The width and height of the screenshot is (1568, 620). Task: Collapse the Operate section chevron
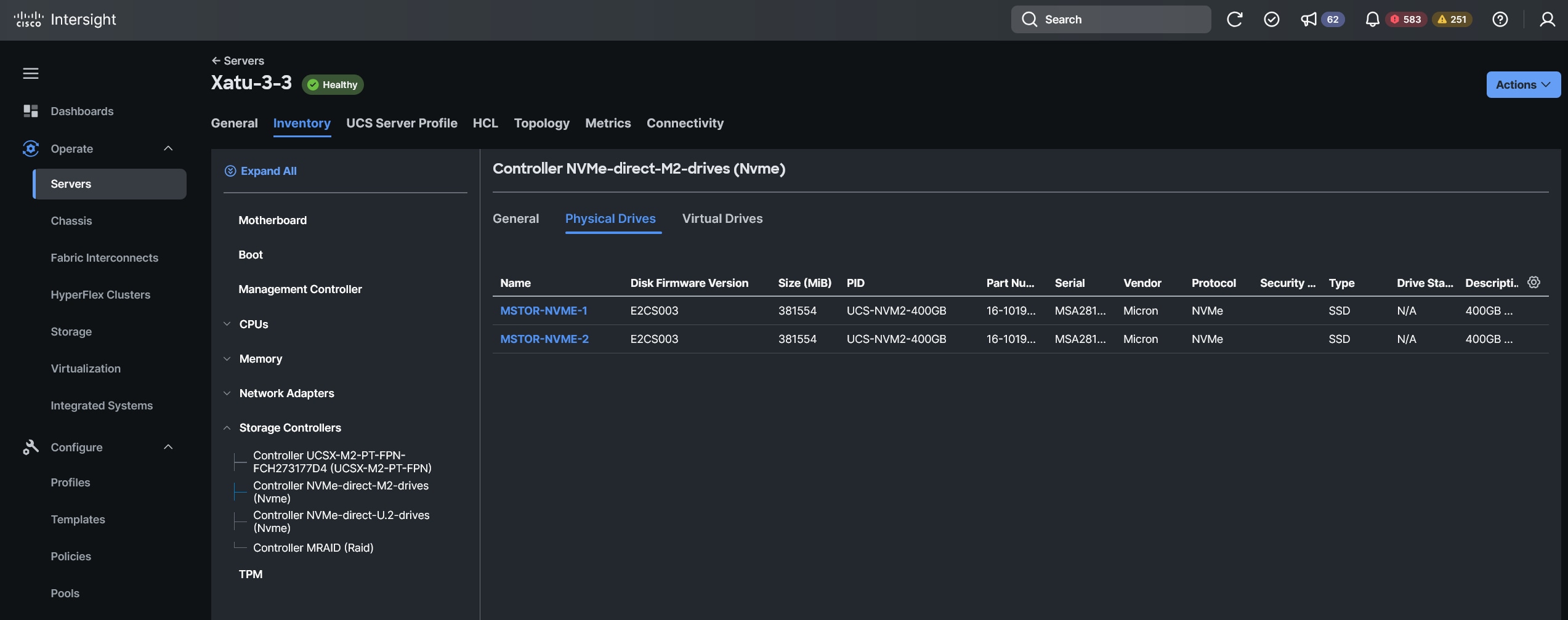(168, 148)
